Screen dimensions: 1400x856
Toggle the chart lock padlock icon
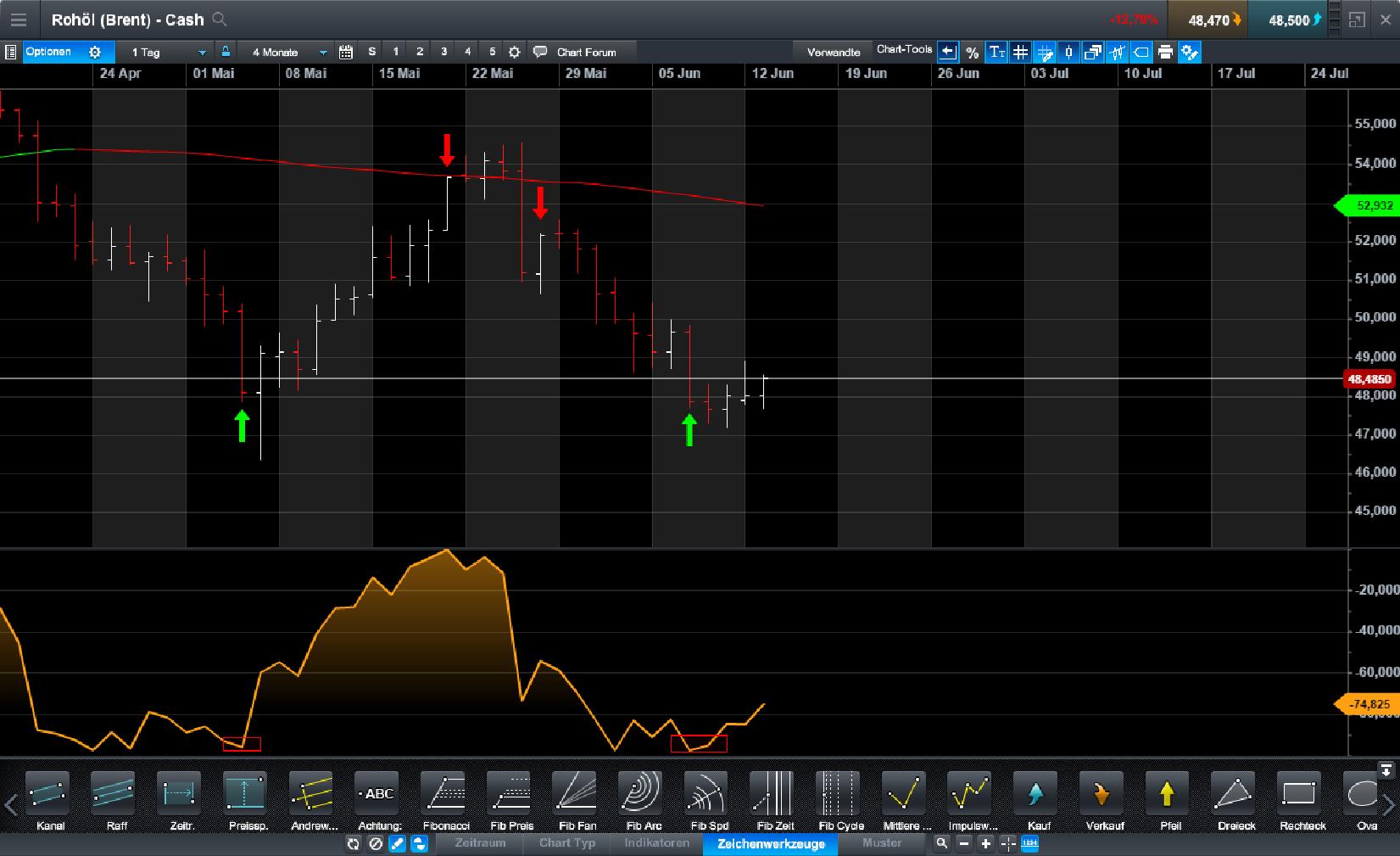225,52
